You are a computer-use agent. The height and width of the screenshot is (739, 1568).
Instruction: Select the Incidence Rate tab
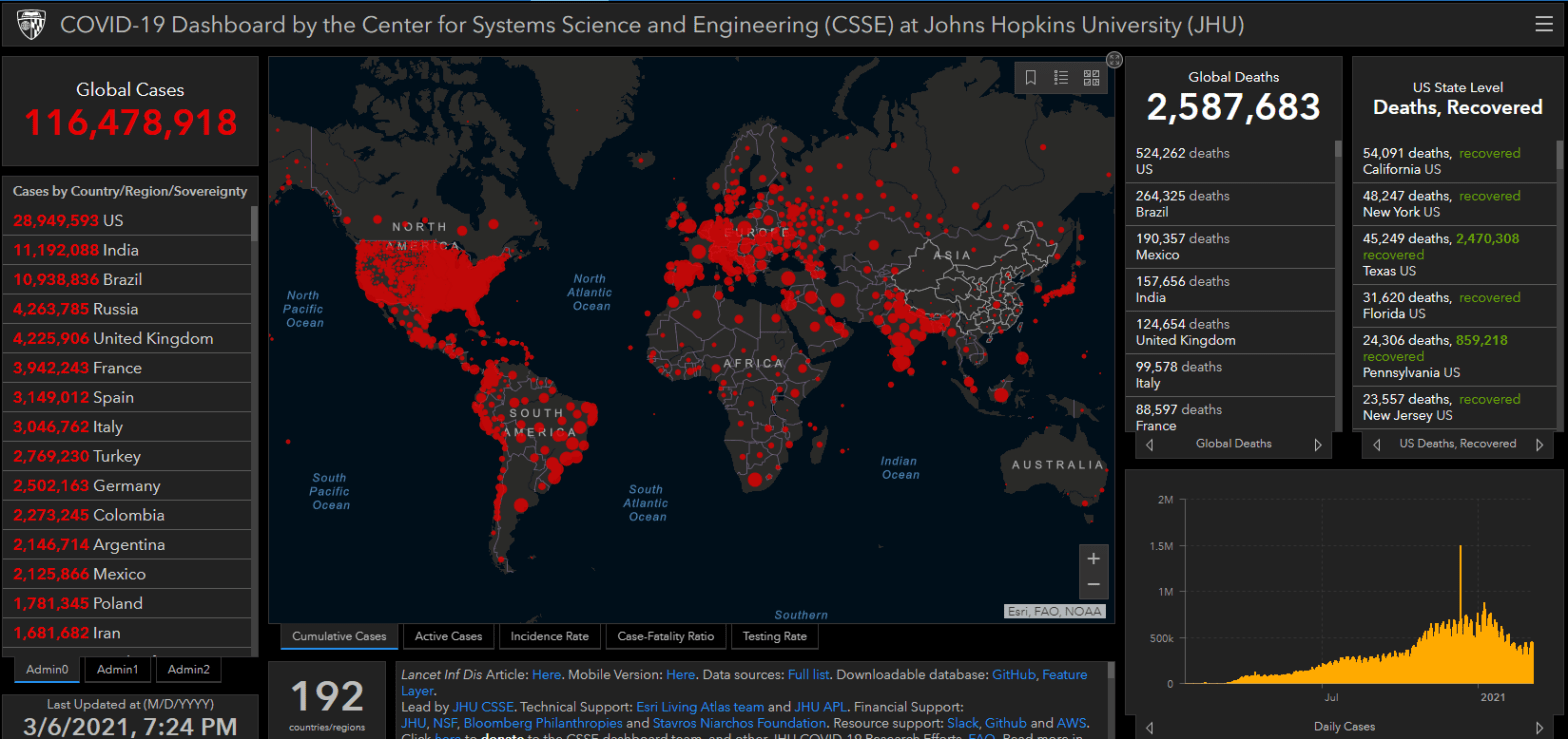[549, 636]
